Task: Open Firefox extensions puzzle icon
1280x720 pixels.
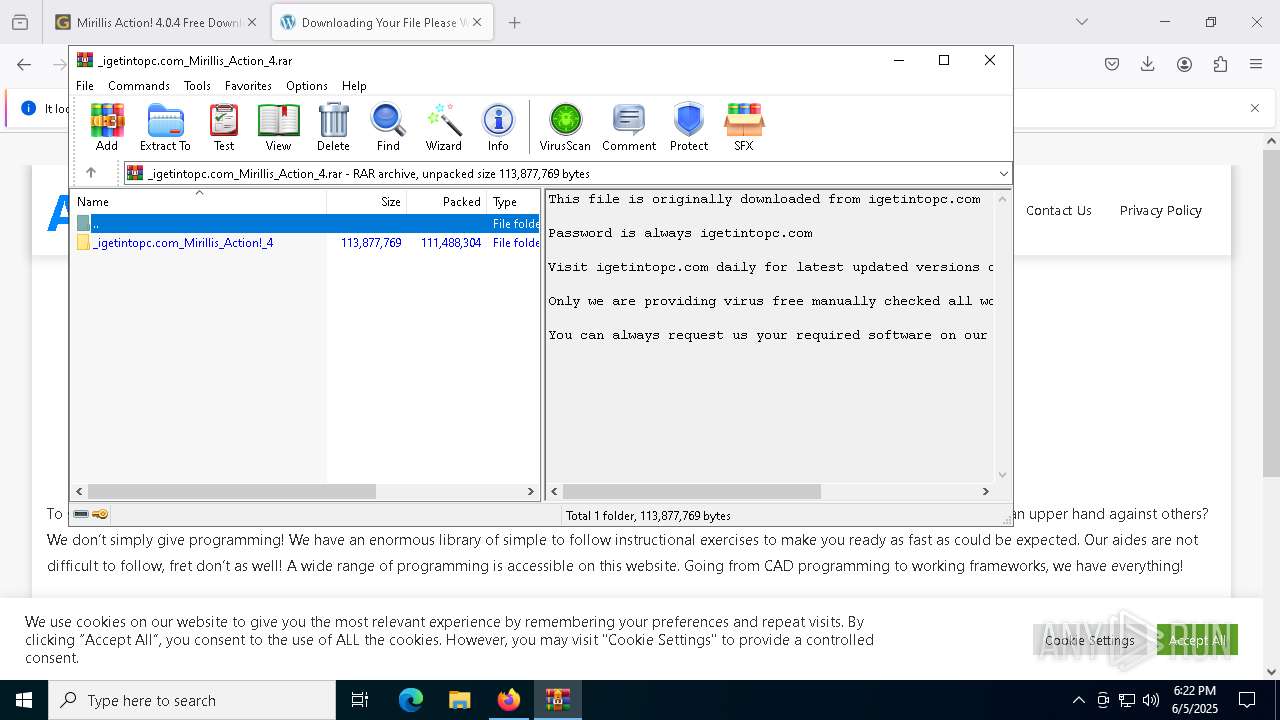Action: (1220, 64)
